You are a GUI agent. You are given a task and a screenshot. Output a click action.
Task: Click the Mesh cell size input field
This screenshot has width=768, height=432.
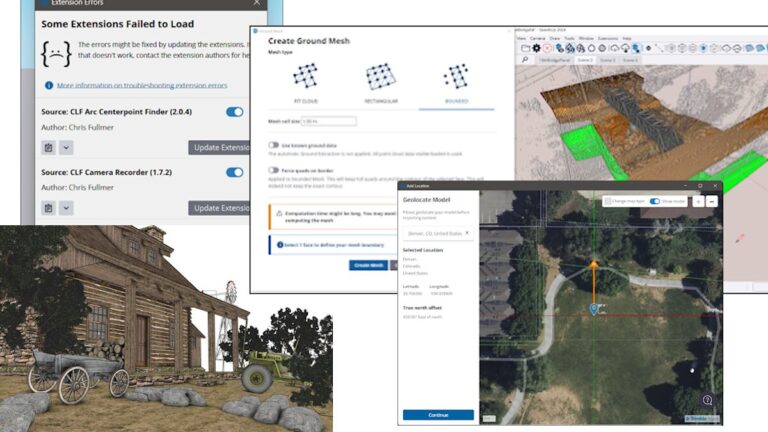pos(329,121)
